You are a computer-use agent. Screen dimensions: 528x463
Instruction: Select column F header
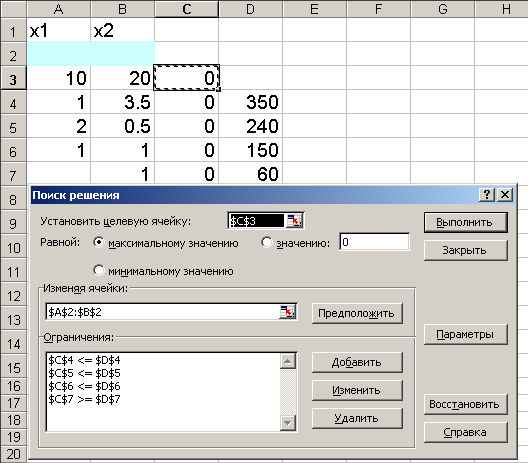(x=378, y=9)
